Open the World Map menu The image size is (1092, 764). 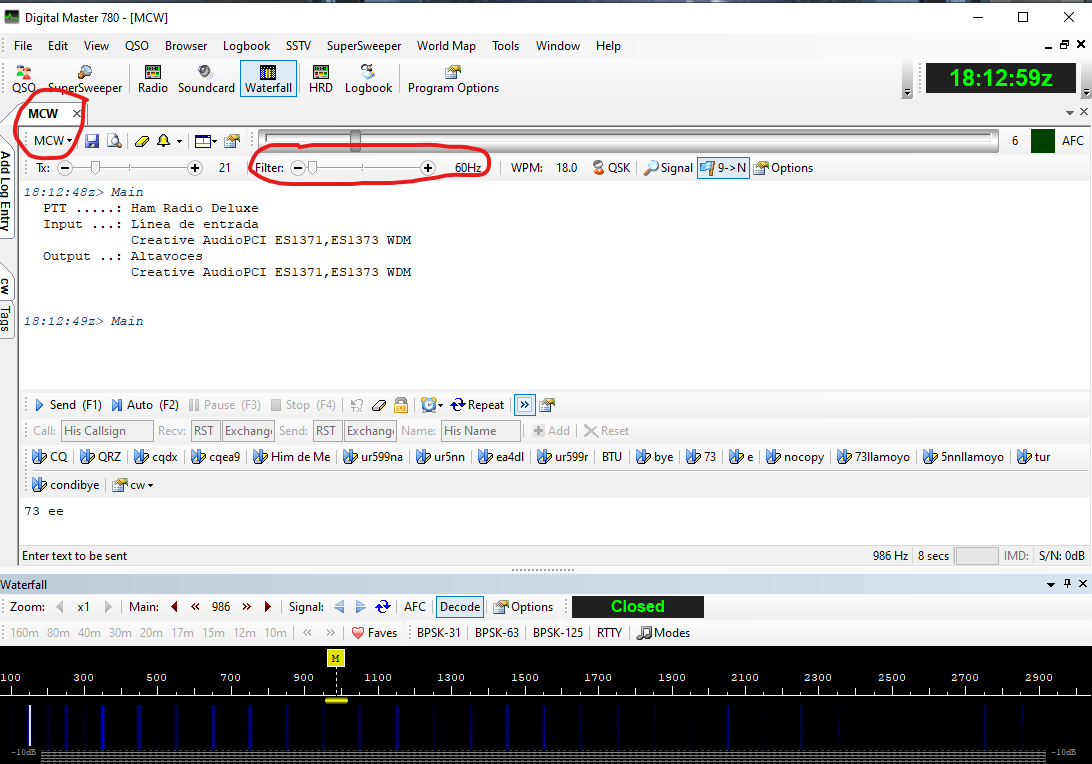(x=446, y=46)
